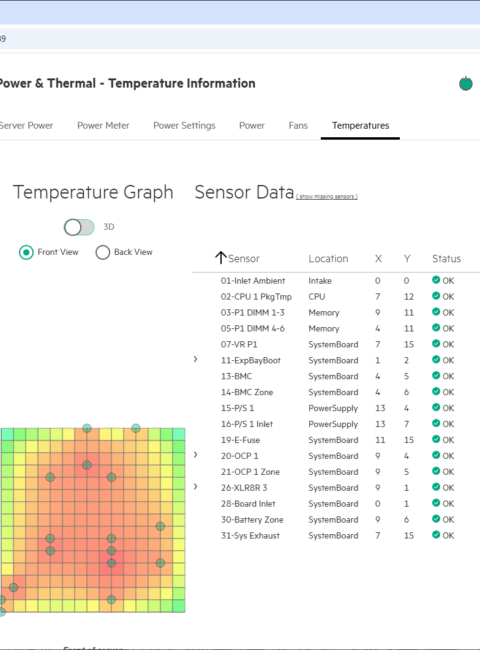Select the Back View radio button
The height and width of the screenshot is (650, 480).
coord(102,252)
